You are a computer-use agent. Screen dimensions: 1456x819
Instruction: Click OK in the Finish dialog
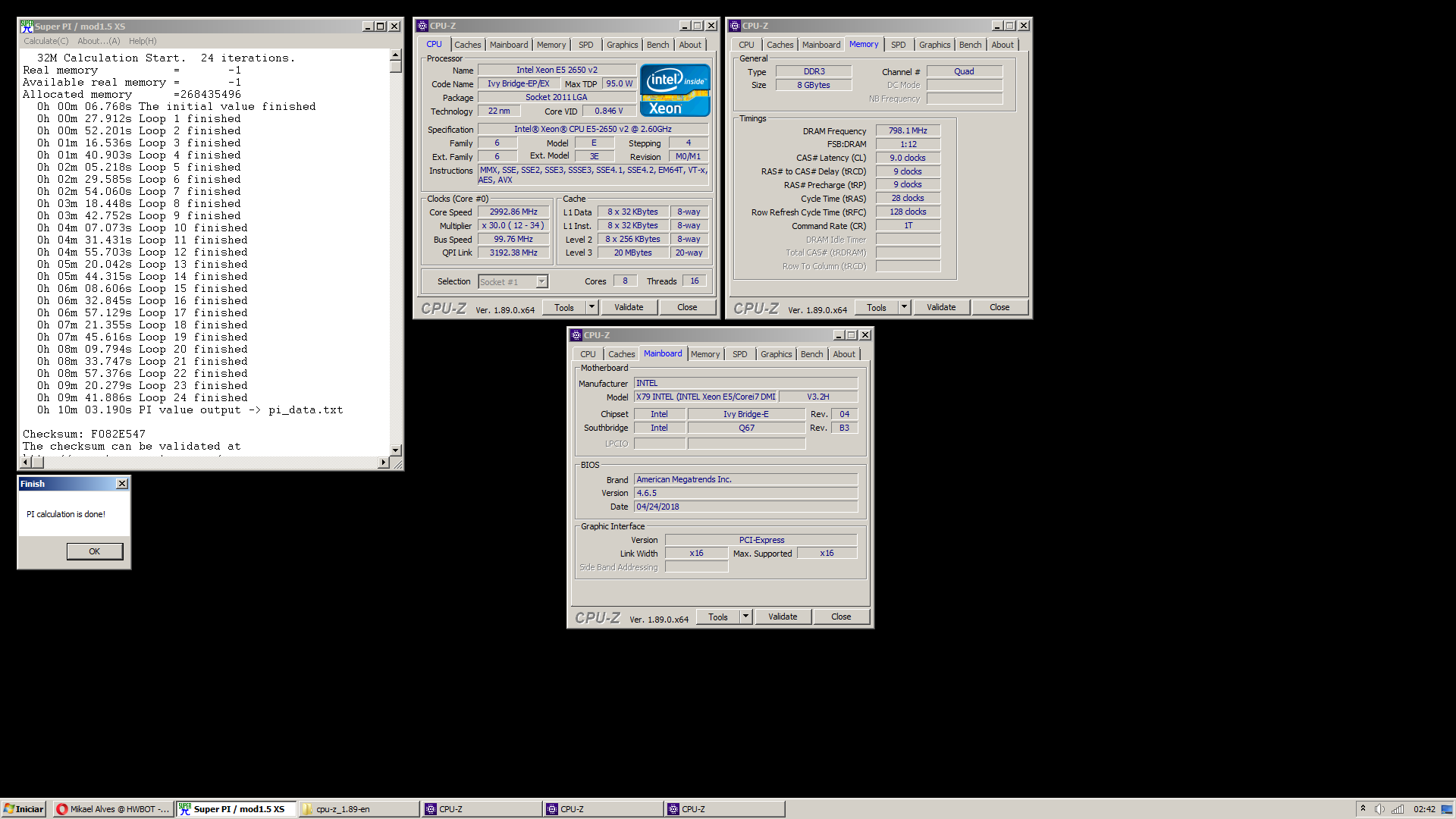pos(95,551)
